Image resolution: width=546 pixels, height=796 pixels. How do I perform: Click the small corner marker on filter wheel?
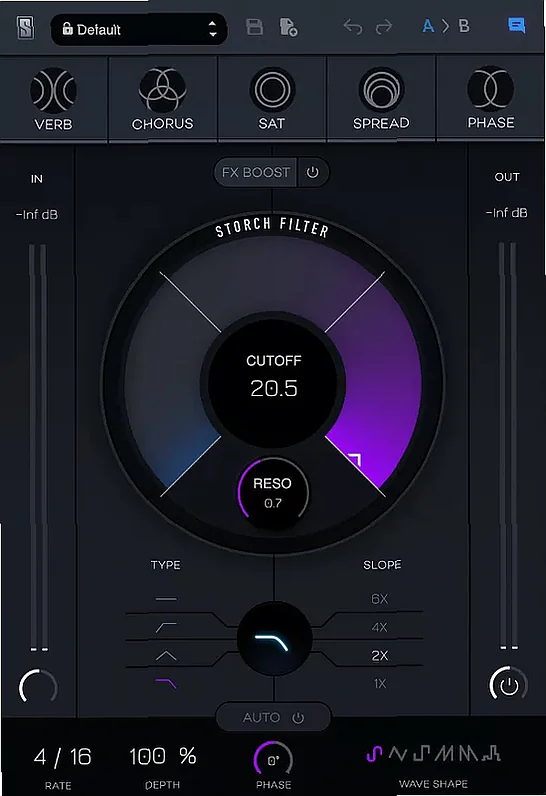coord(356,459)
